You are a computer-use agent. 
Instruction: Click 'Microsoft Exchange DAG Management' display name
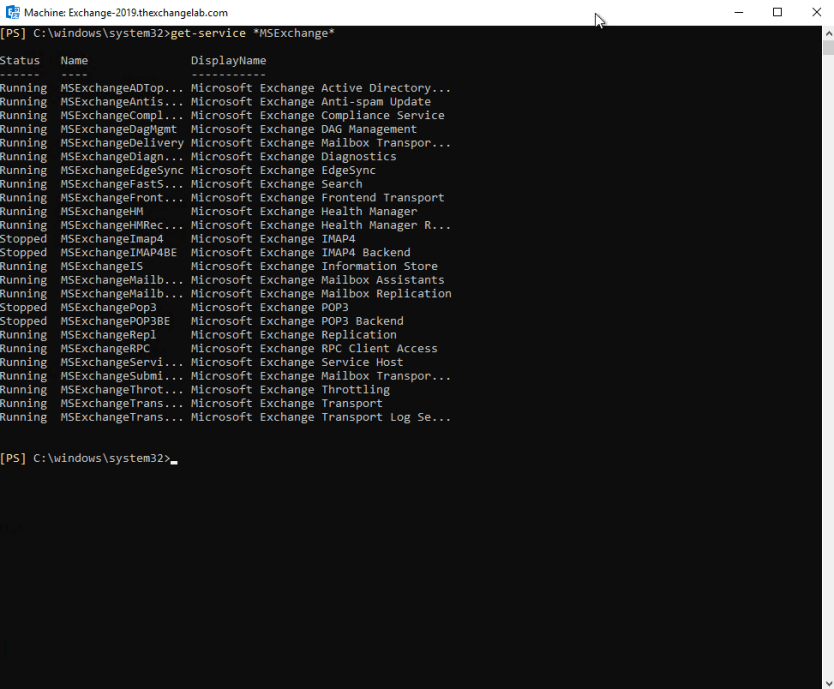304,129
